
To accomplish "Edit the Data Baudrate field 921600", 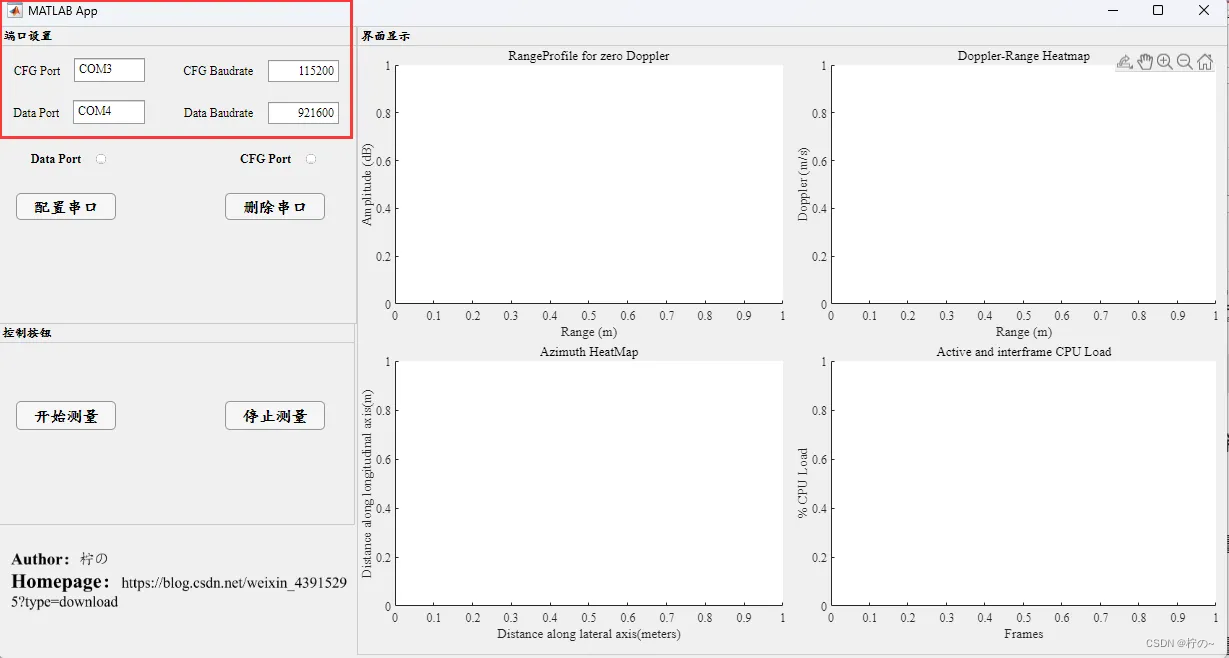I will (x=303, y=113).
